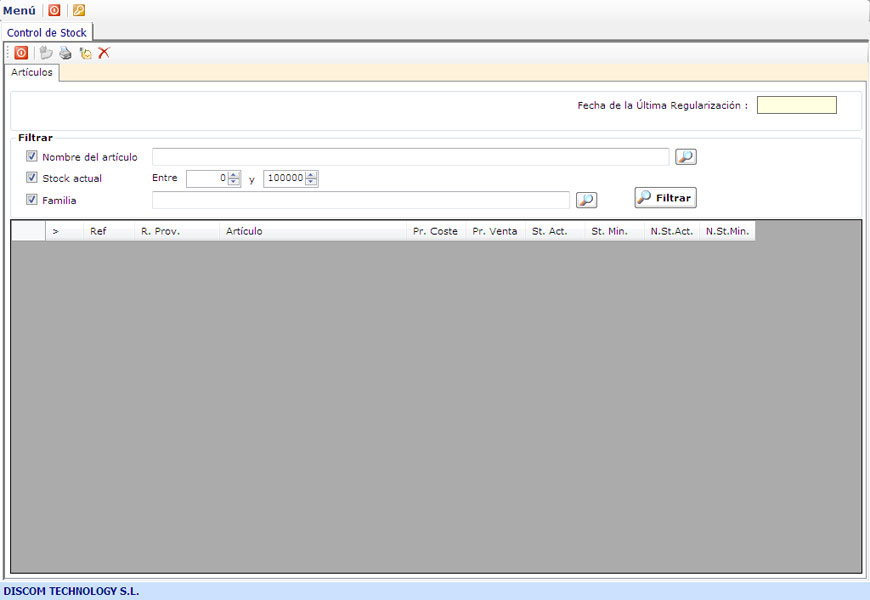Disable the Familia filter checkbox
The width and height of the screenshot is (870, 600).
(x=32, y=200)
